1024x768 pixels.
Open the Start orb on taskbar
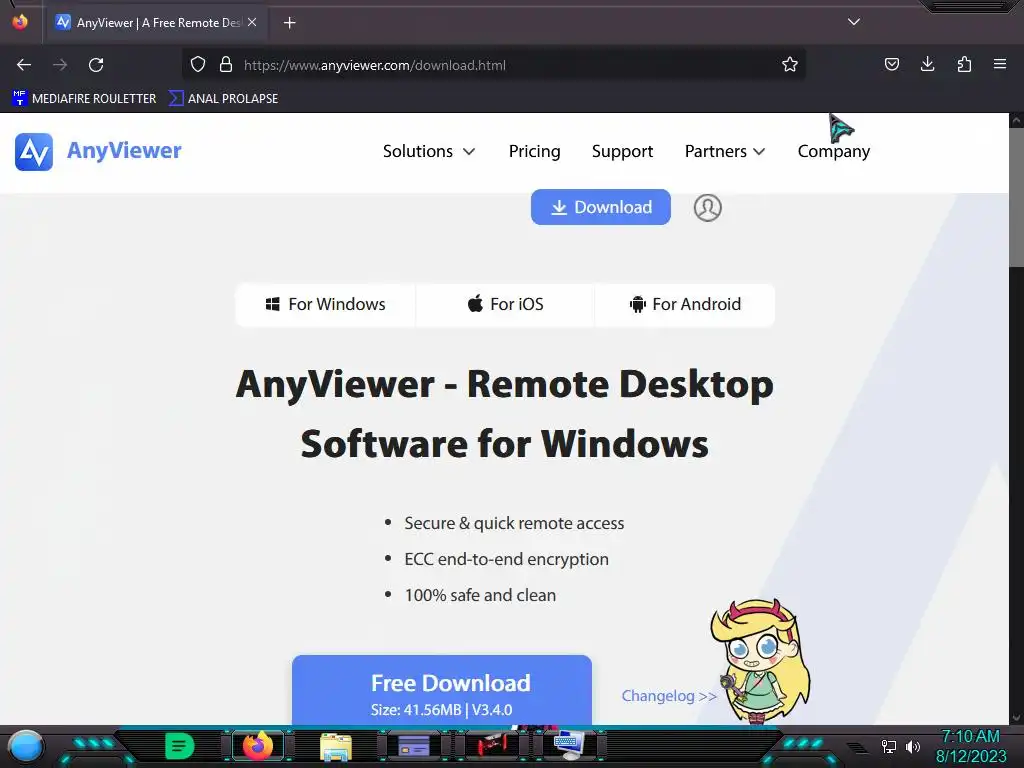click(x=26, y=747)
